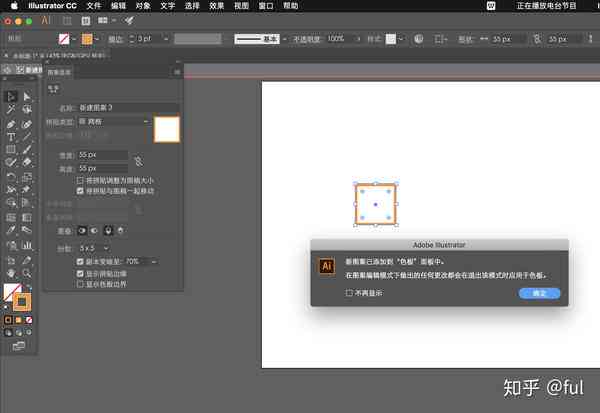Select the Scale tool
This screenshot has height=413, width=600.
click(26, 177)
